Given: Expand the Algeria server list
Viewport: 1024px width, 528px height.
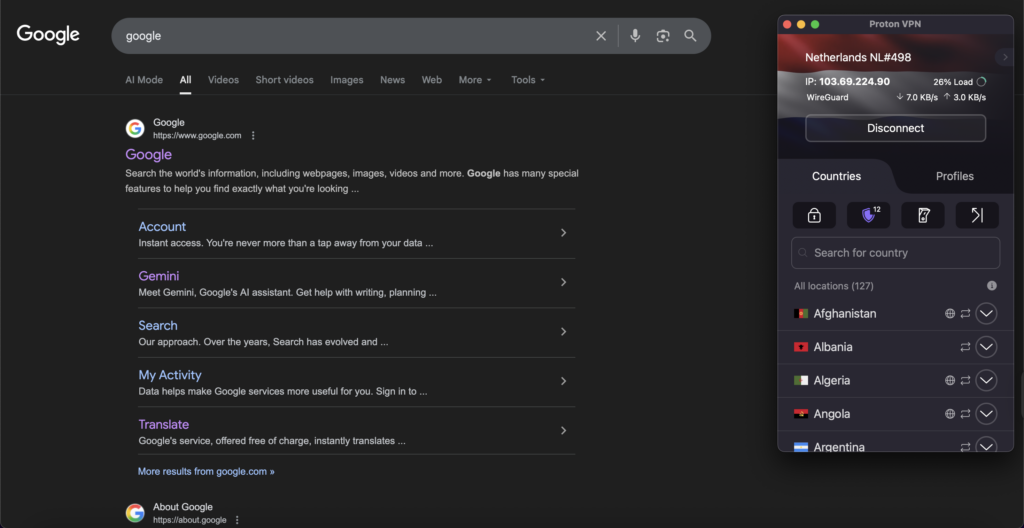Looking at the screenshot, I should pos(986,380).
